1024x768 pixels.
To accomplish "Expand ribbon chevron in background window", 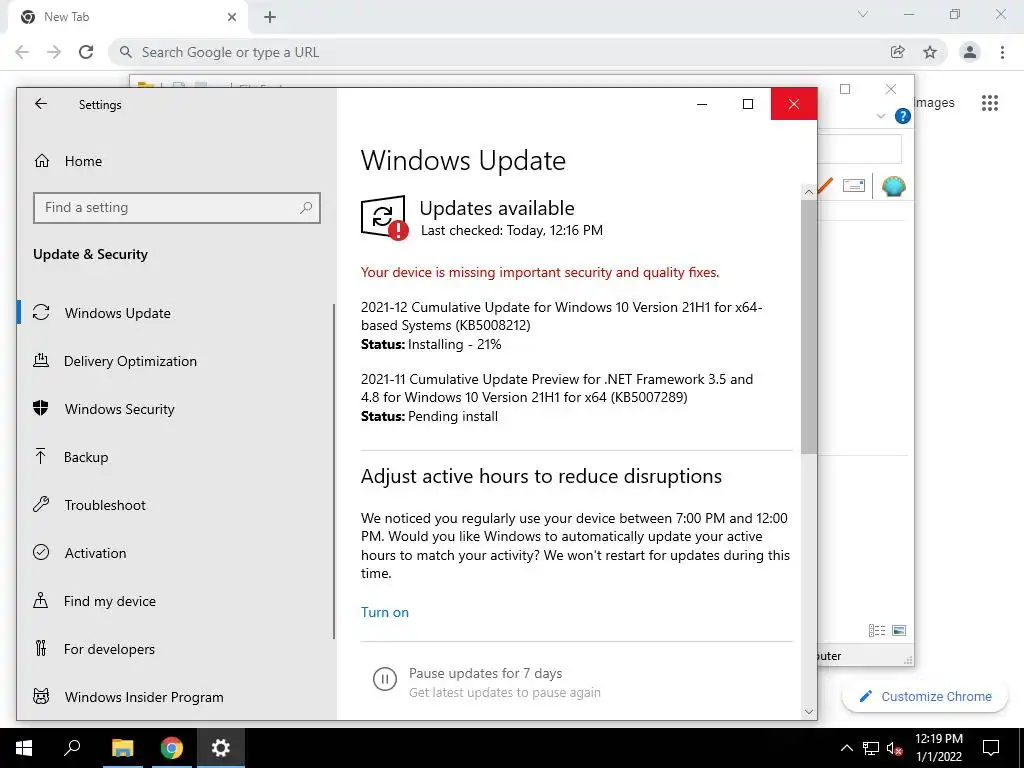I will pos(880,116).
